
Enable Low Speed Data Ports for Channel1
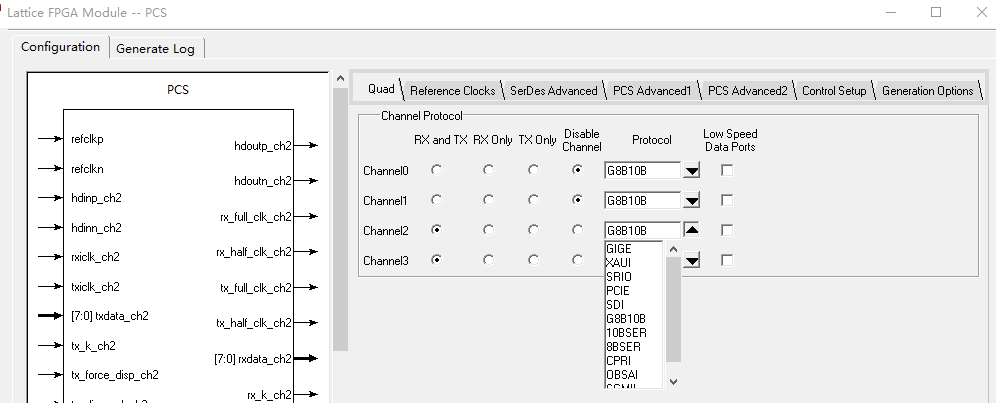point(727,200)
